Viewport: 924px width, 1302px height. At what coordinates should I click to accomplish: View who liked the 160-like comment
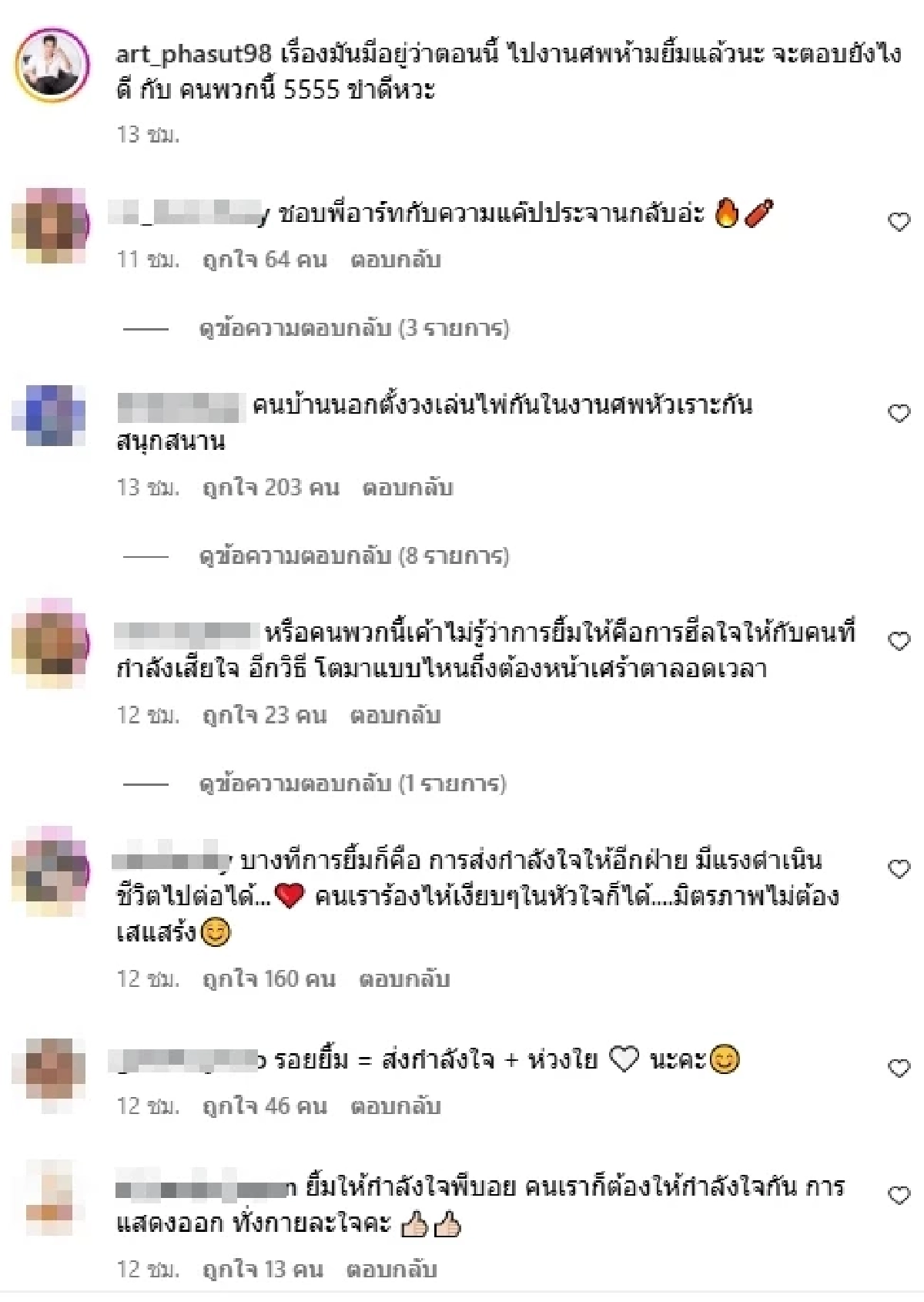[269, 980]
